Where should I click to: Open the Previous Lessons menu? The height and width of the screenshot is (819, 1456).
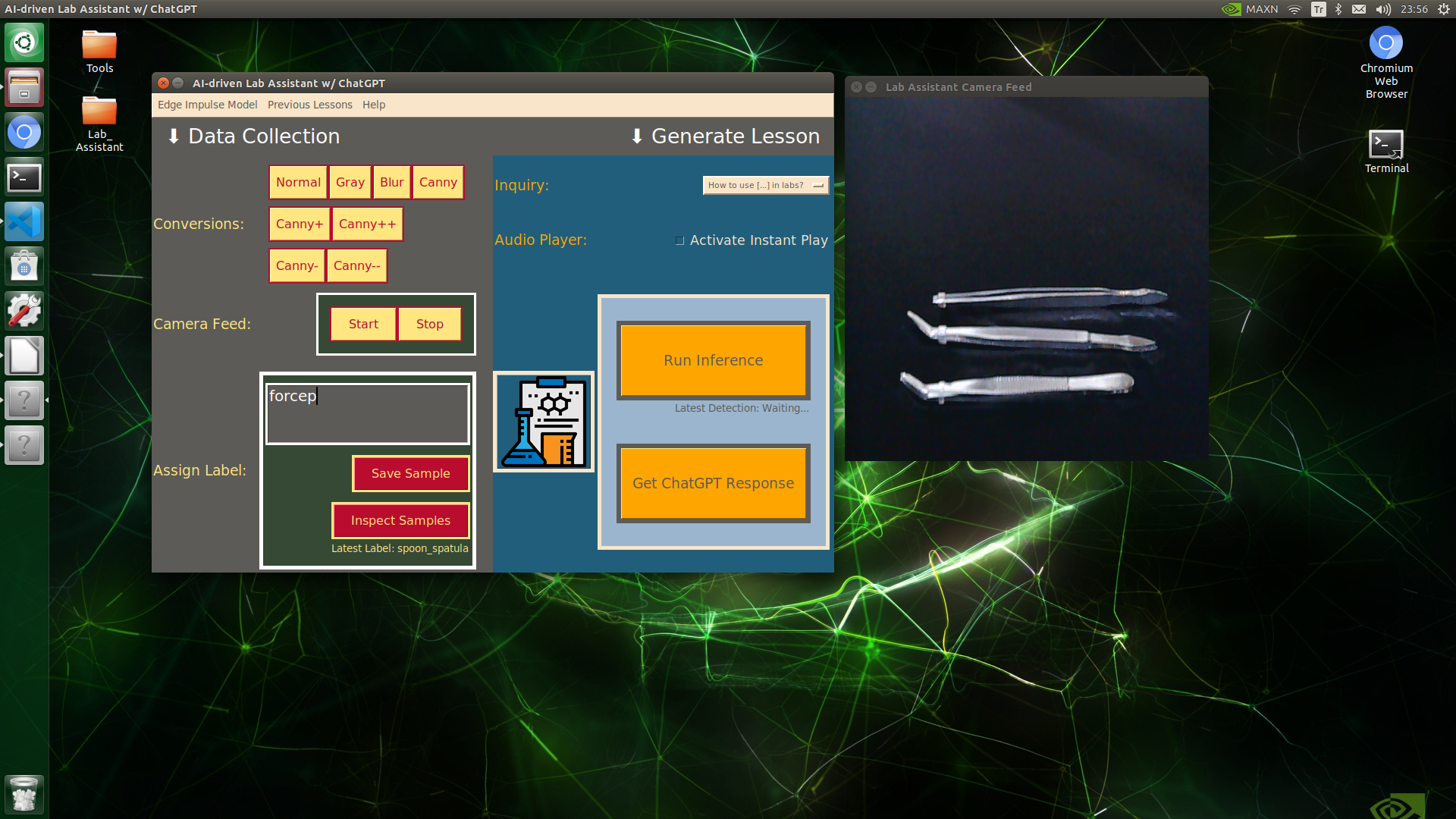tap(309, 104)
